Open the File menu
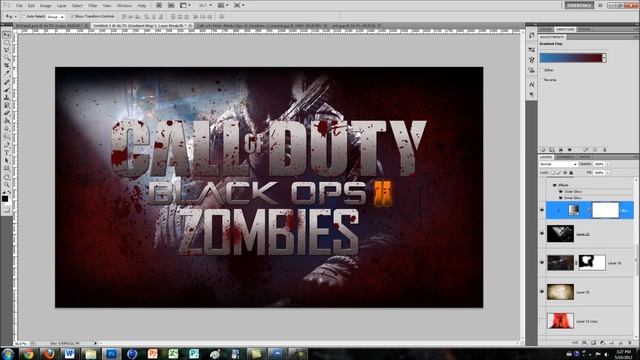This screenshot has width=640, height=360. [19, 6]
